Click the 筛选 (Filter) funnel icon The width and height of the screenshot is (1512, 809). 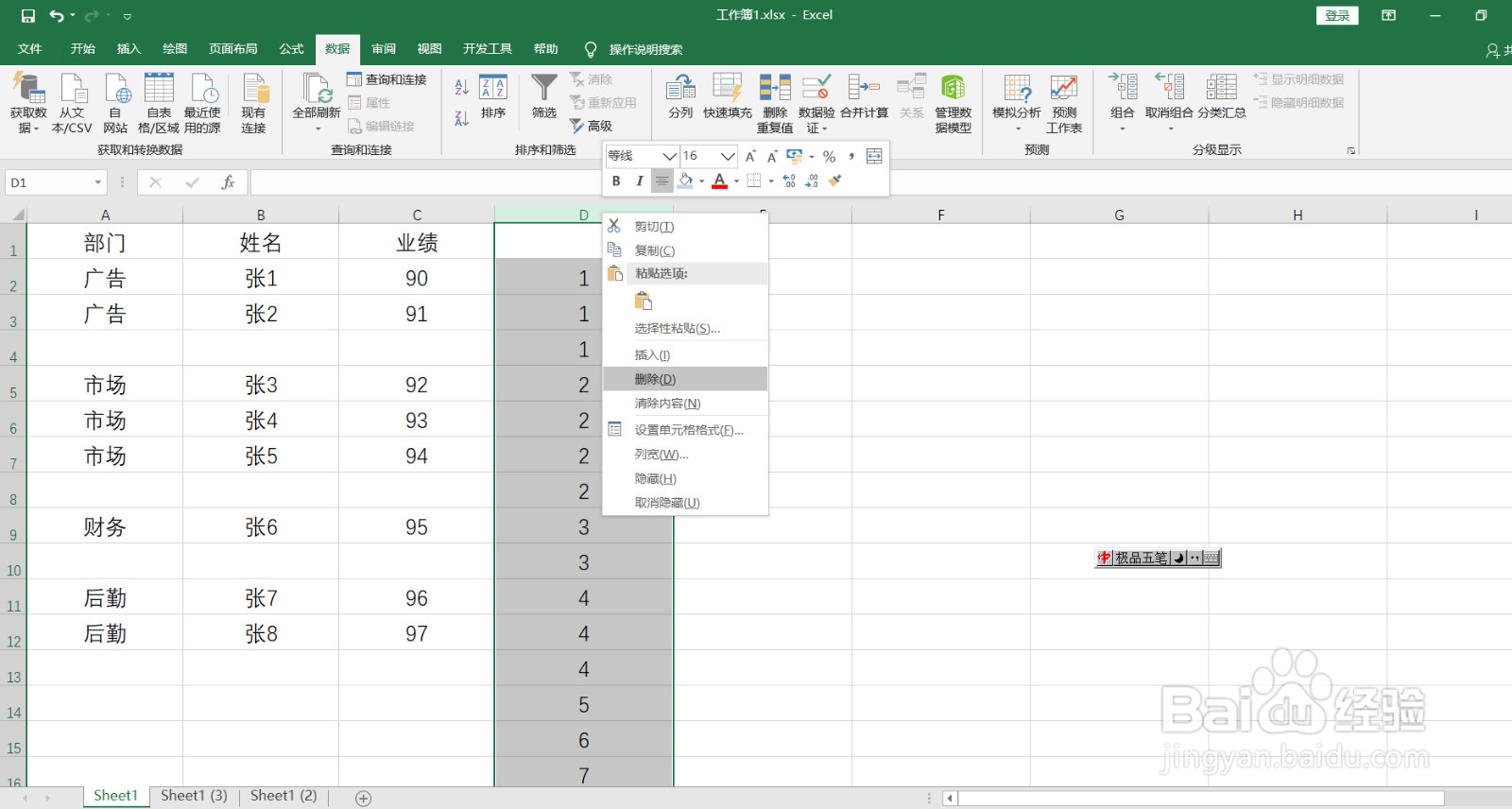[x=544, y=87]
